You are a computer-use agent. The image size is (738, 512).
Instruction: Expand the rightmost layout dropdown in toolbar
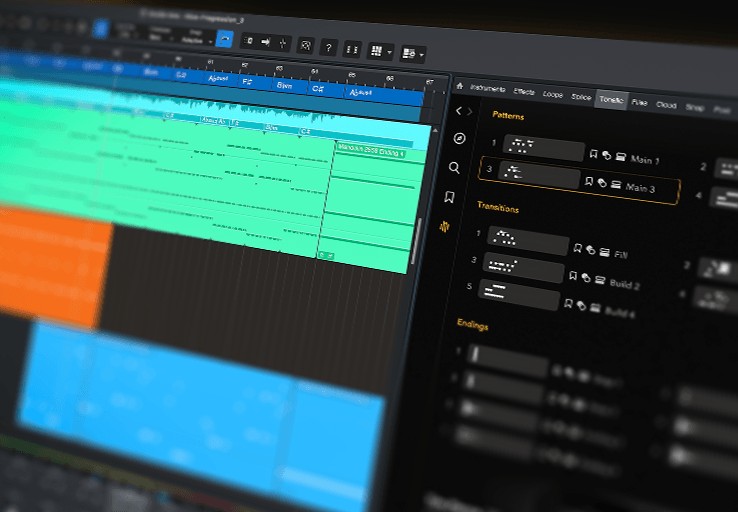[x=421, y=53]
